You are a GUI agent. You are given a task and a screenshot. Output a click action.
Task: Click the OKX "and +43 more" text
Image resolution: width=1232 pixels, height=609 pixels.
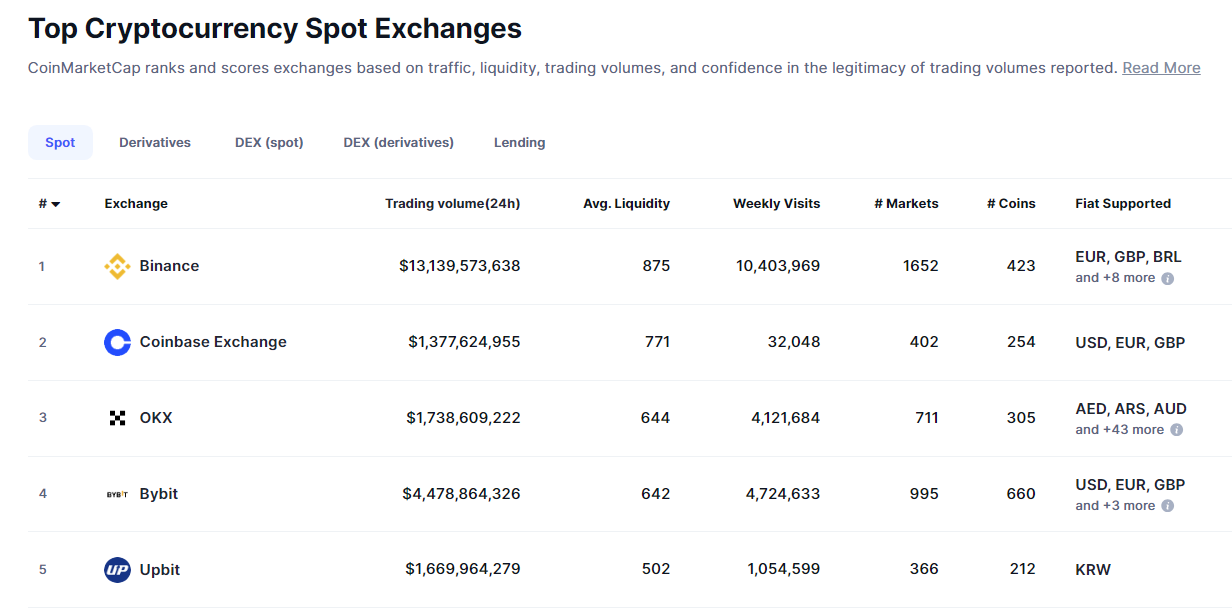click(1120, 430)
